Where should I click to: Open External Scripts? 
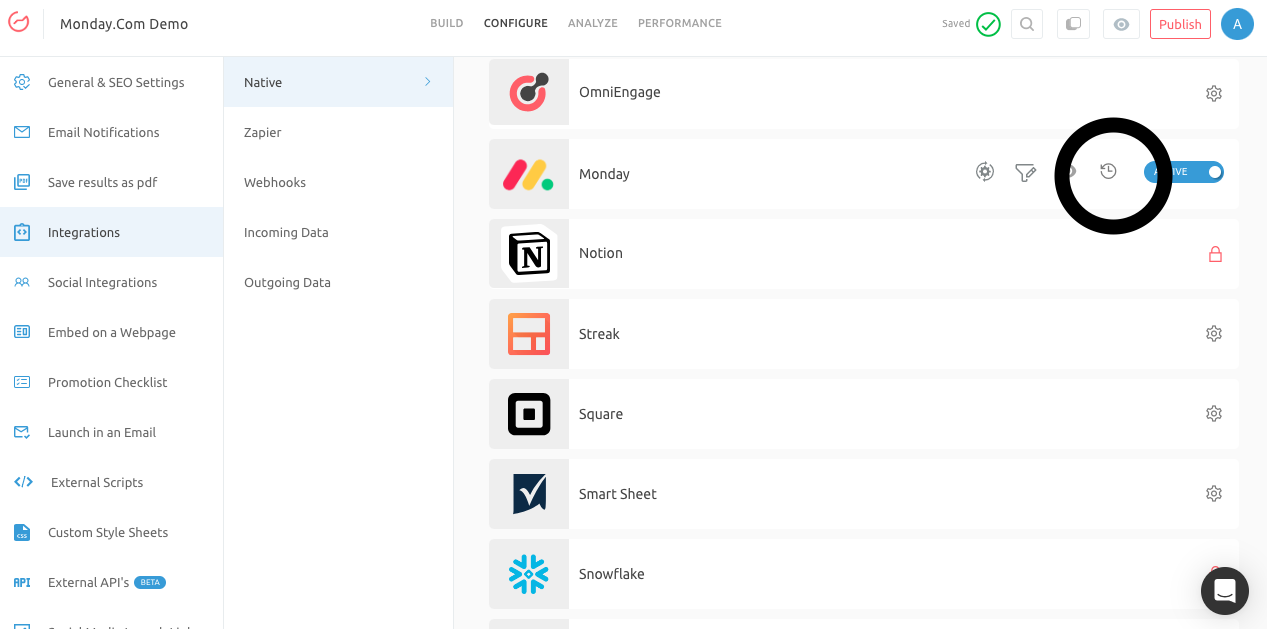coord(111,482)
